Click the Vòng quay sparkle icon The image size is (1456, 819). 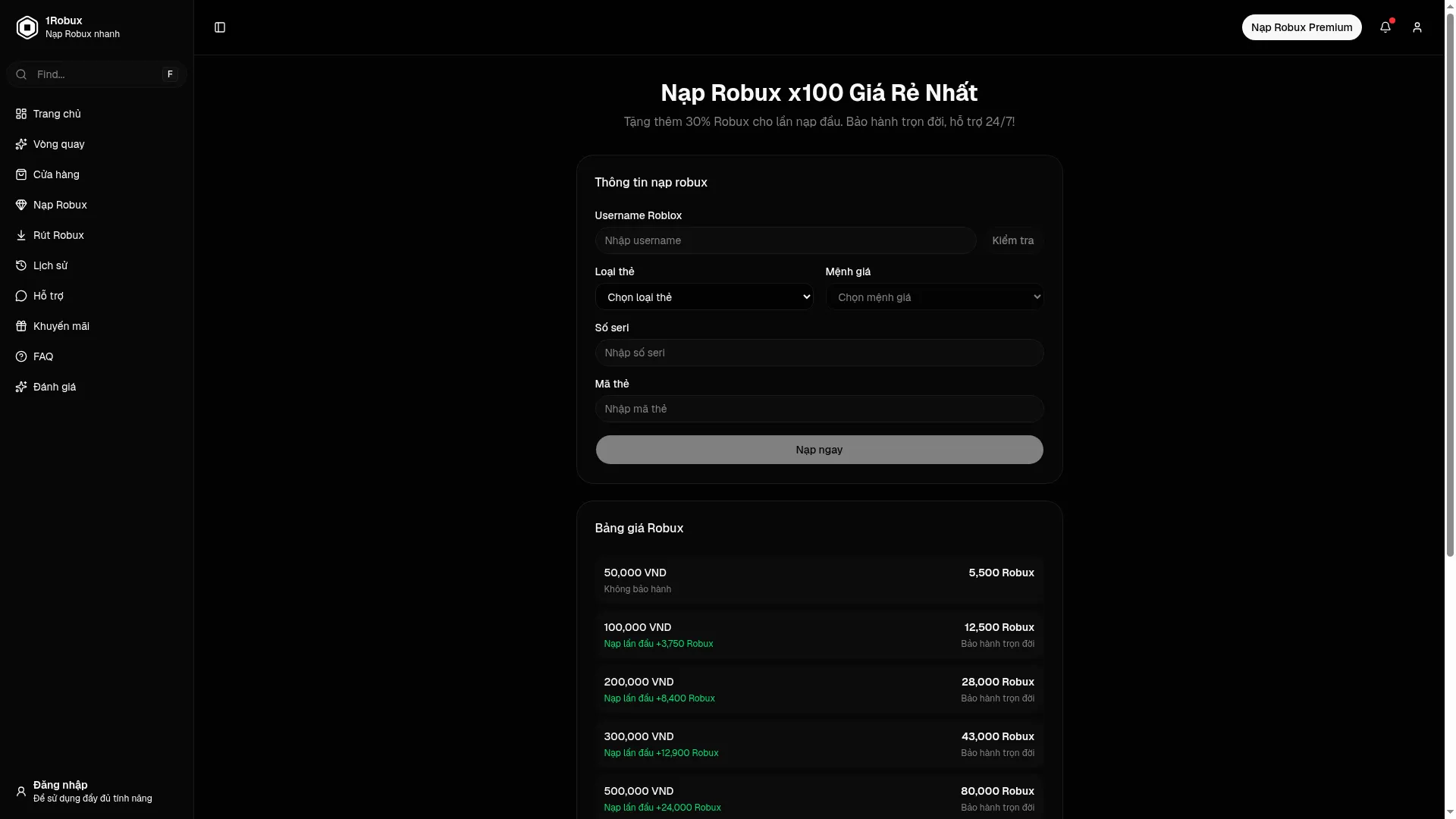(21, 144)
